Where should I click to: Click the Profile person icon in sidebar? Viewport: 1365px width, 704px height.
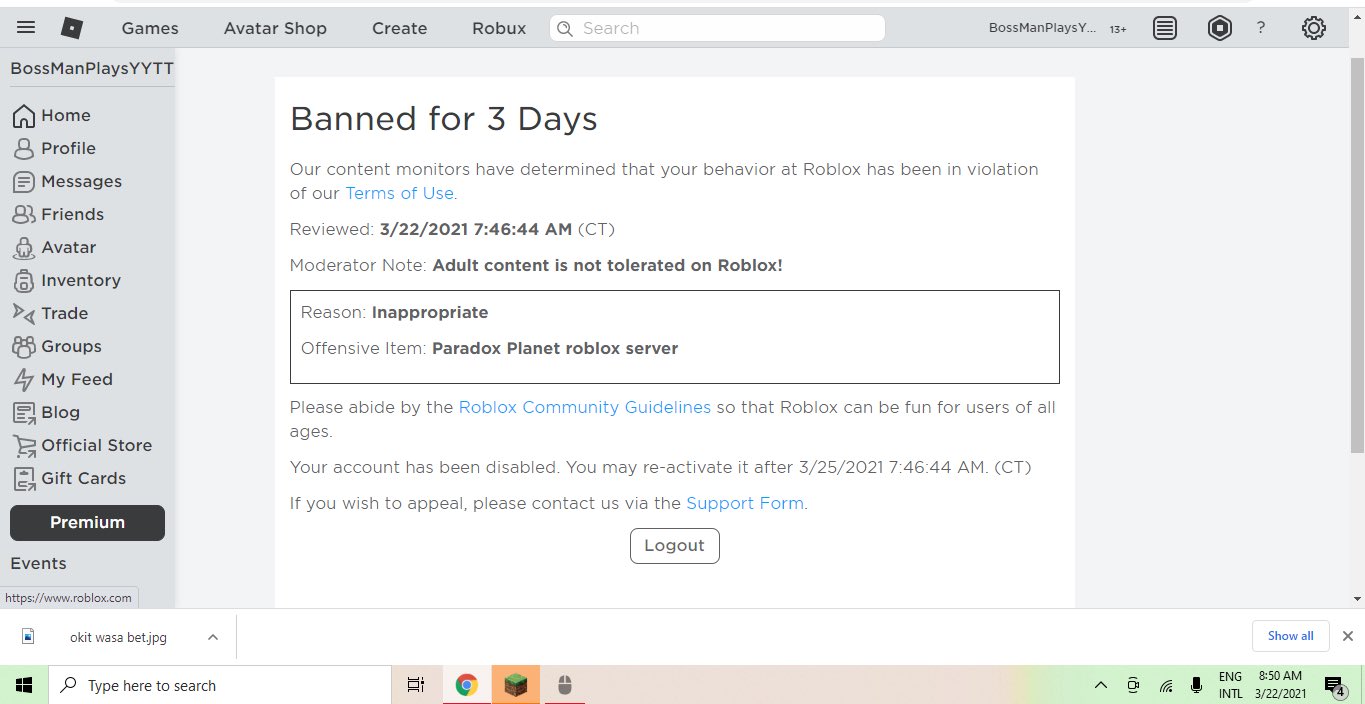coord(24,149)
